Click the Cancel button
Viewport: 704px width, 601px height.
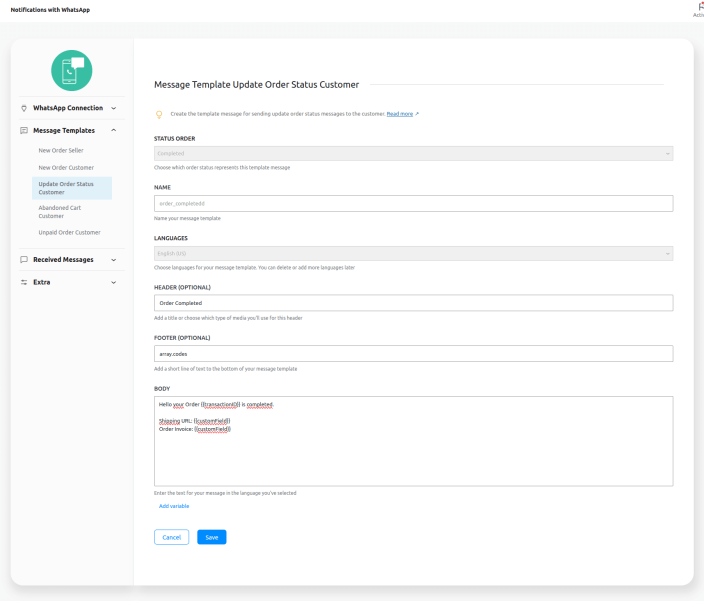coord(171,537)
